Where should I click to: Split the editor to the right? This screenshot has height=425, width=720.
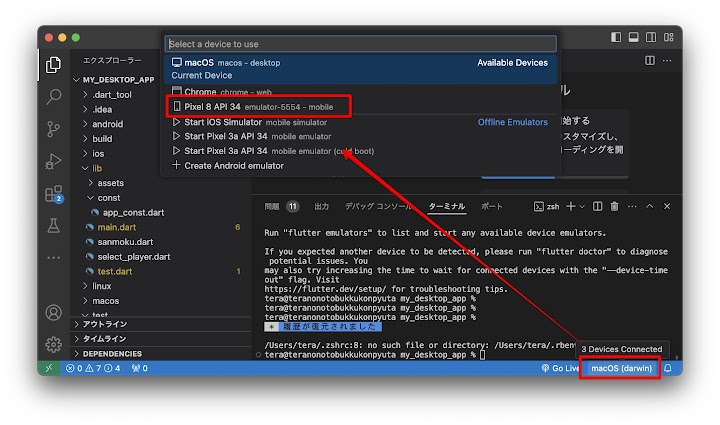click(x=650, y=61)
